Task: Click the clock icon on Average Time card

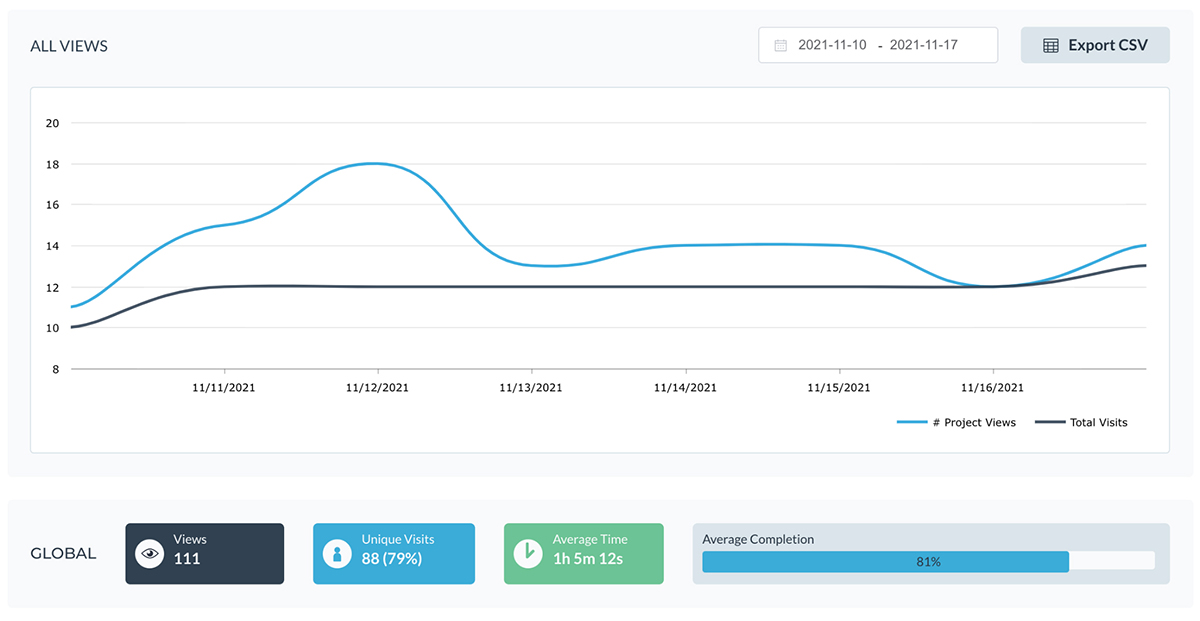Action: [527, 553]
